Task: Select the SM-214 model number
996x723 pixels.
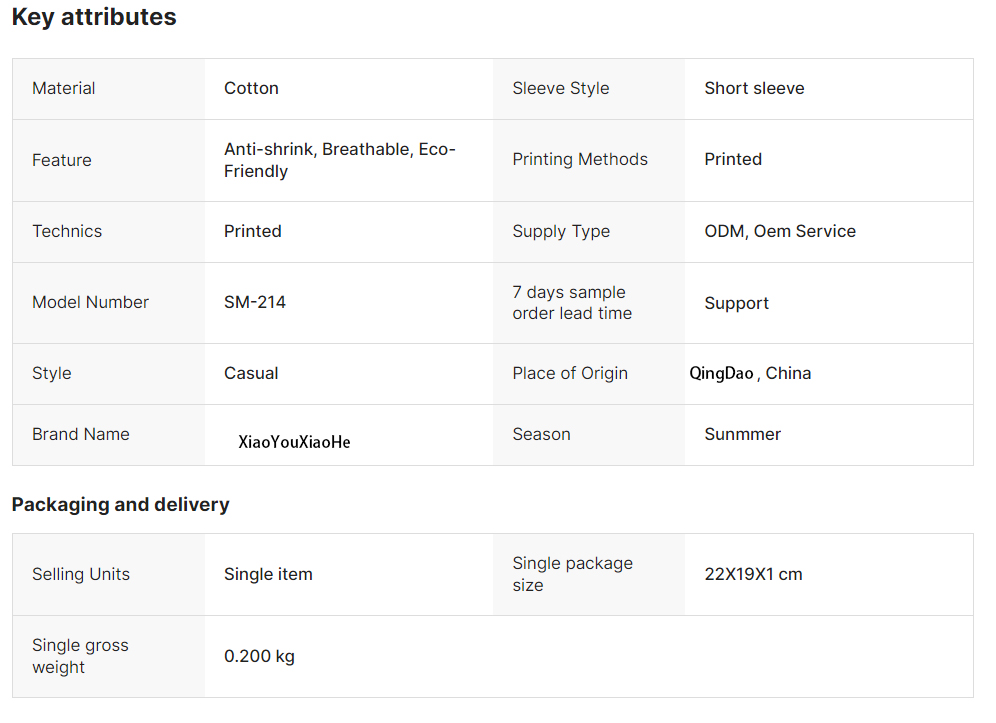Action: point(255,302)
